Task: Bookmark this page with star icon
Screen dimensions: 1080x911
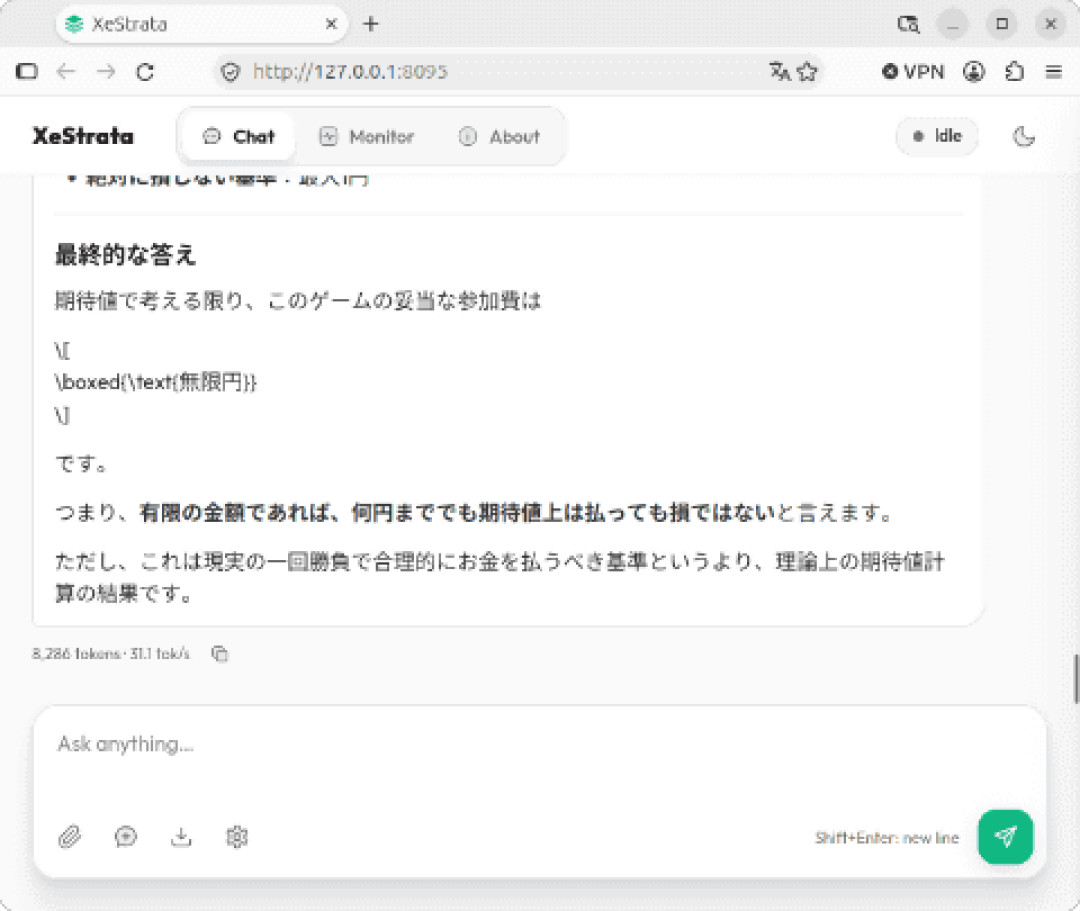Action: coord(807,72)
